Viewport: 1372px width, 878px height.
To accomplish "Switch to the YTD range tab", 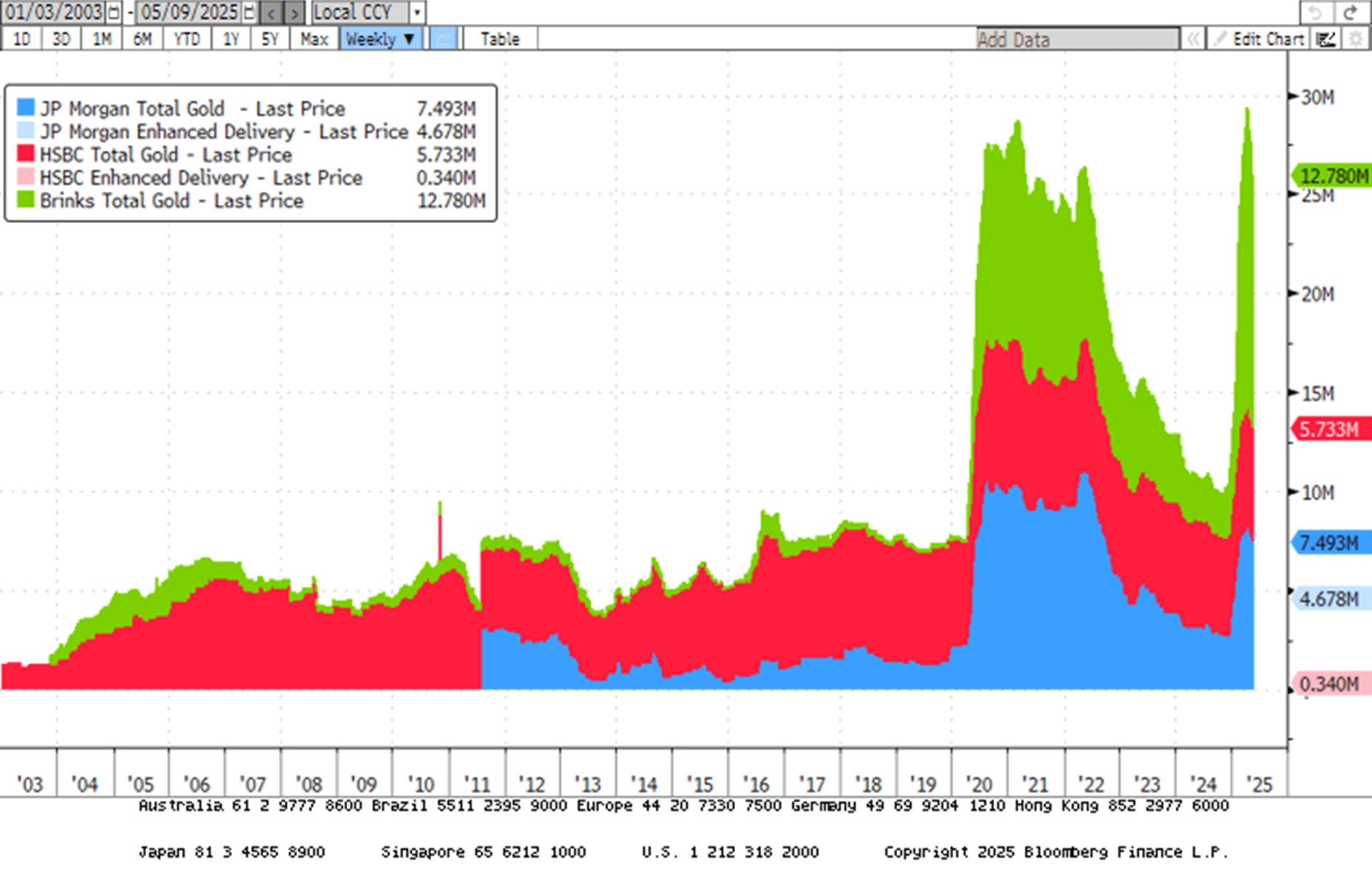I will pos(187,39).
